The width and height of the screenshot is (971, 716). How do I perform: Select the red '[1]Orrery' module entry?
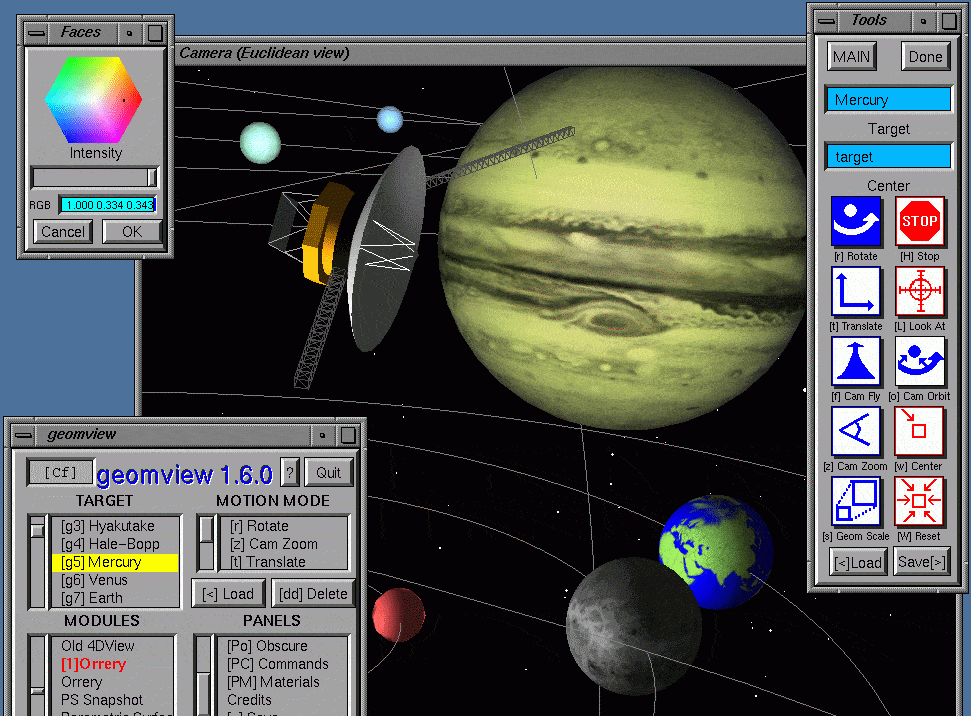coord(113,664)
